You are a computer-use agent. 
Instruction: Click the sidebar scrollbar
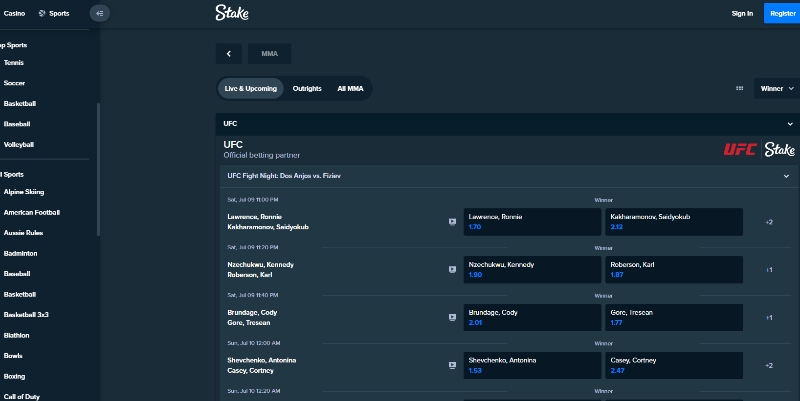(98, 169)
